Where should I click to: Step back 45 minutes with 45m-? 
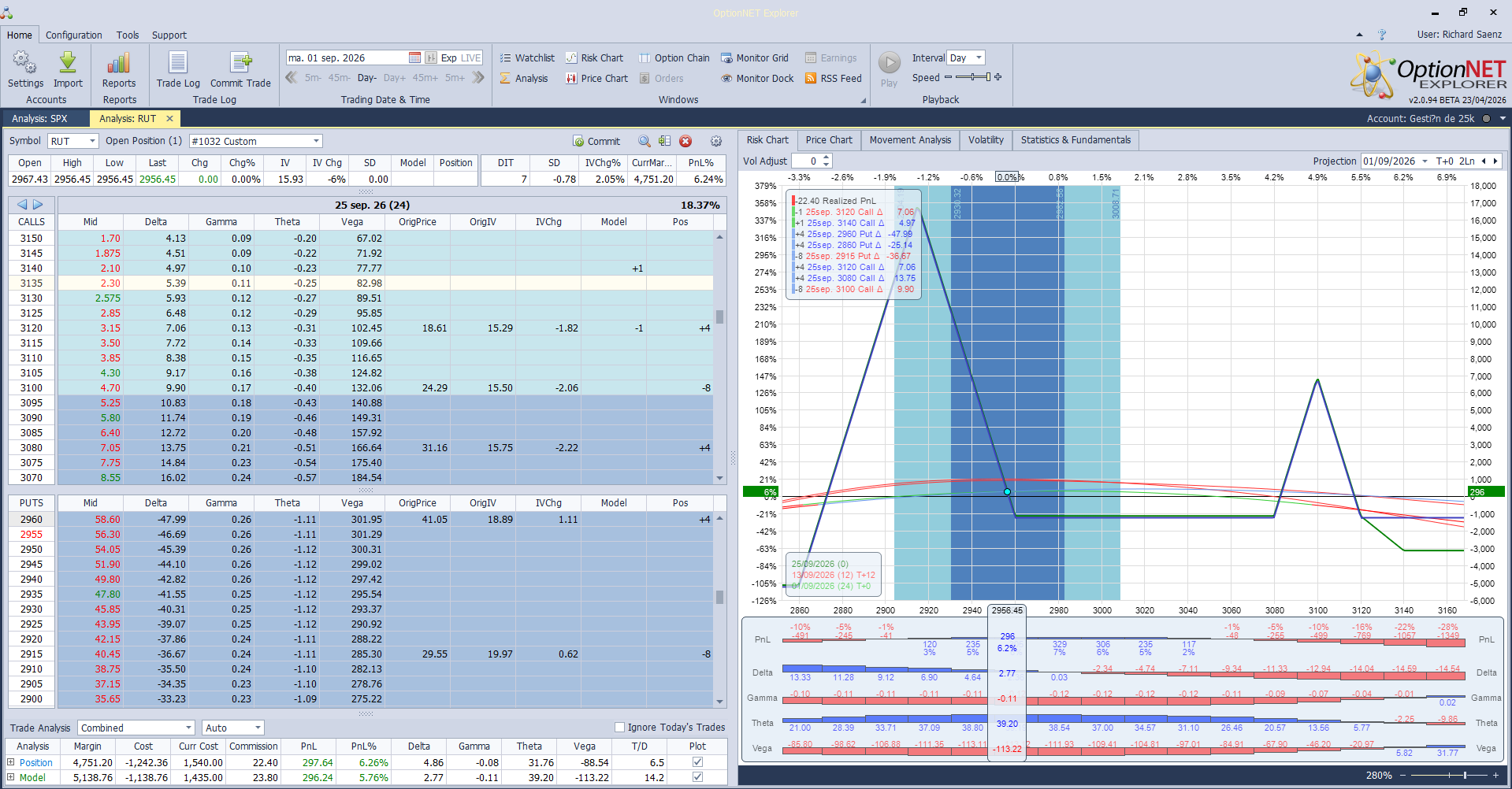point(340,77)
